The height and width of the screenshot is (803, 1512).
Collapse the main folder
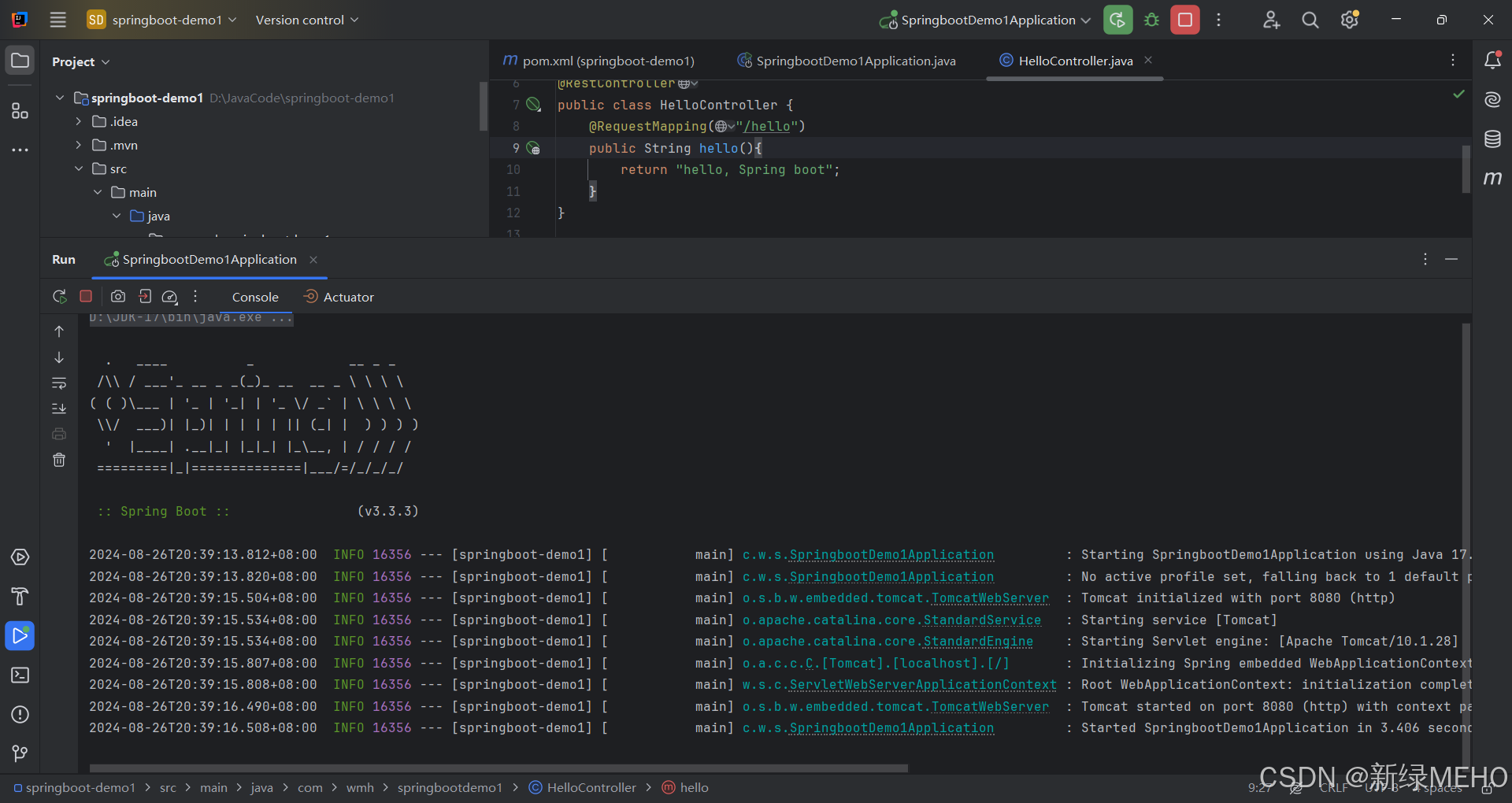(98, 192)
